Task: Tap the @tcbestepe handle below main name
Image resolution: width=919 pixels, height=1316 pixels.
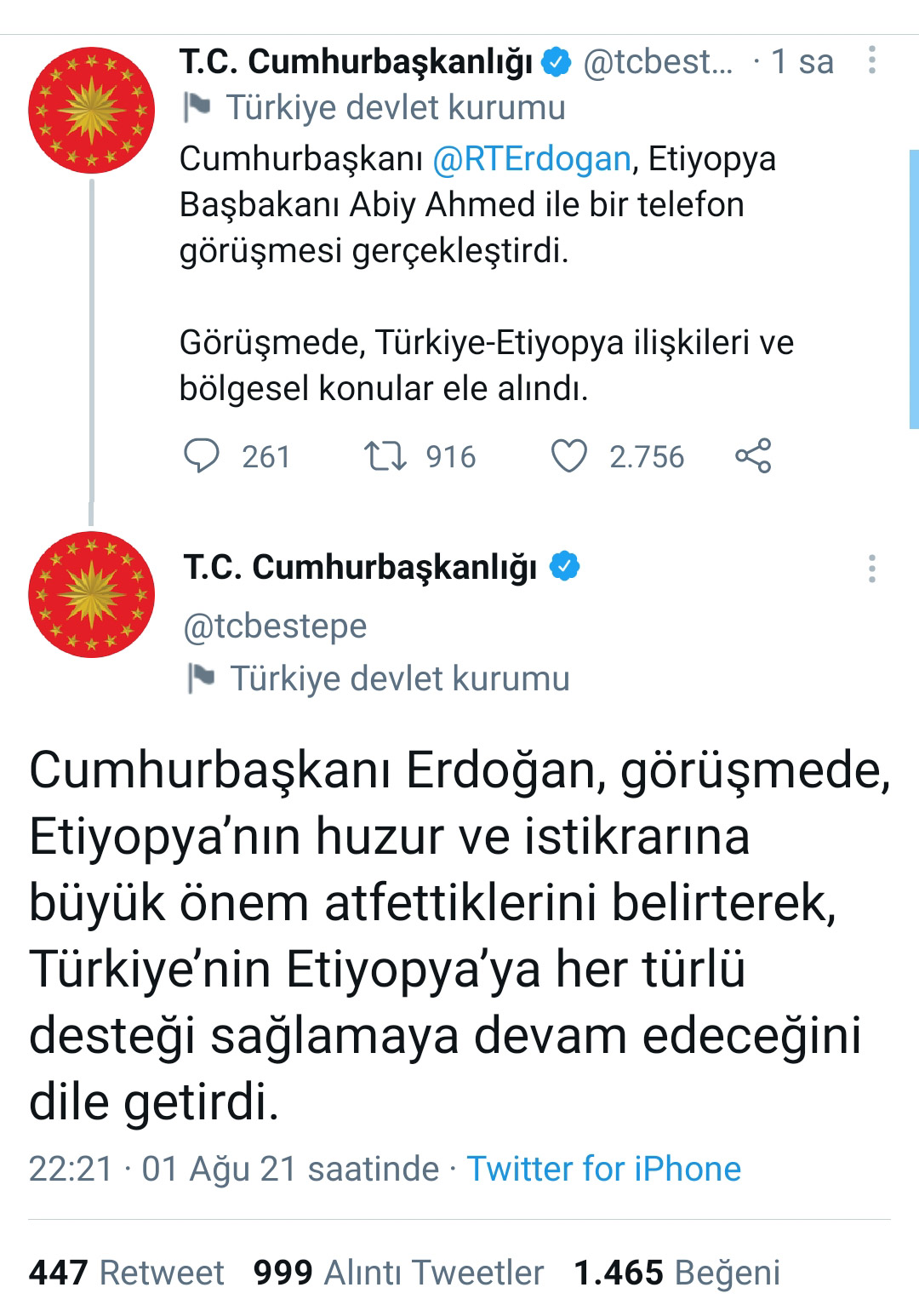Action: (275, 627)
